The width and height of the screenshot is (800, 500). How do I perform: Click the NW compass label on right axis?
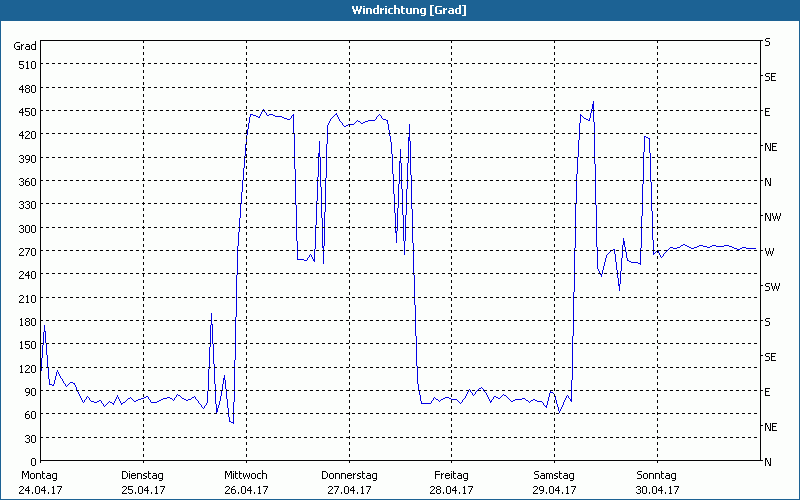[771, 217]
